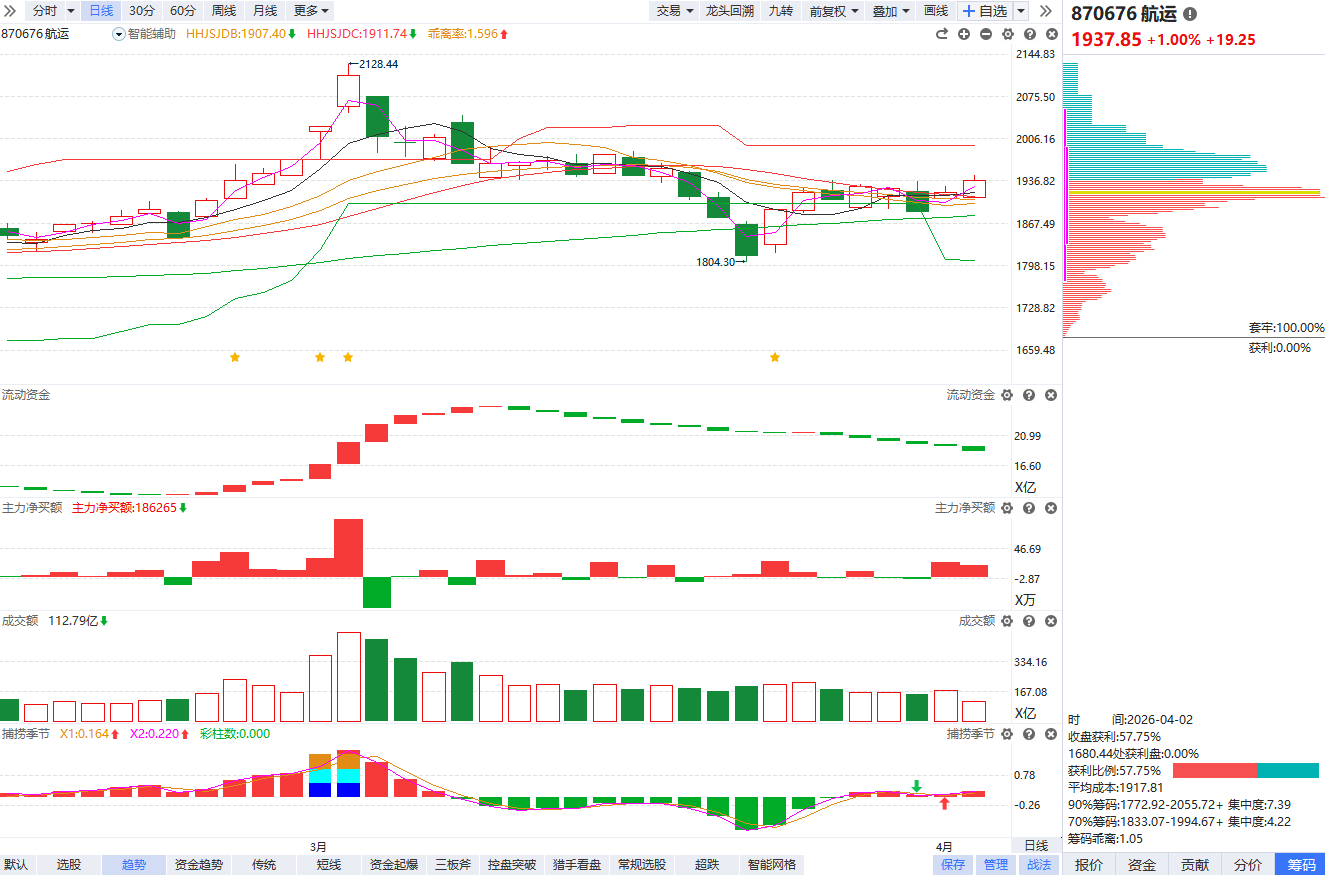The image size is (1325, 875).
Task: Switch to 周线 weekly chart tab
Action: (224, 11)
